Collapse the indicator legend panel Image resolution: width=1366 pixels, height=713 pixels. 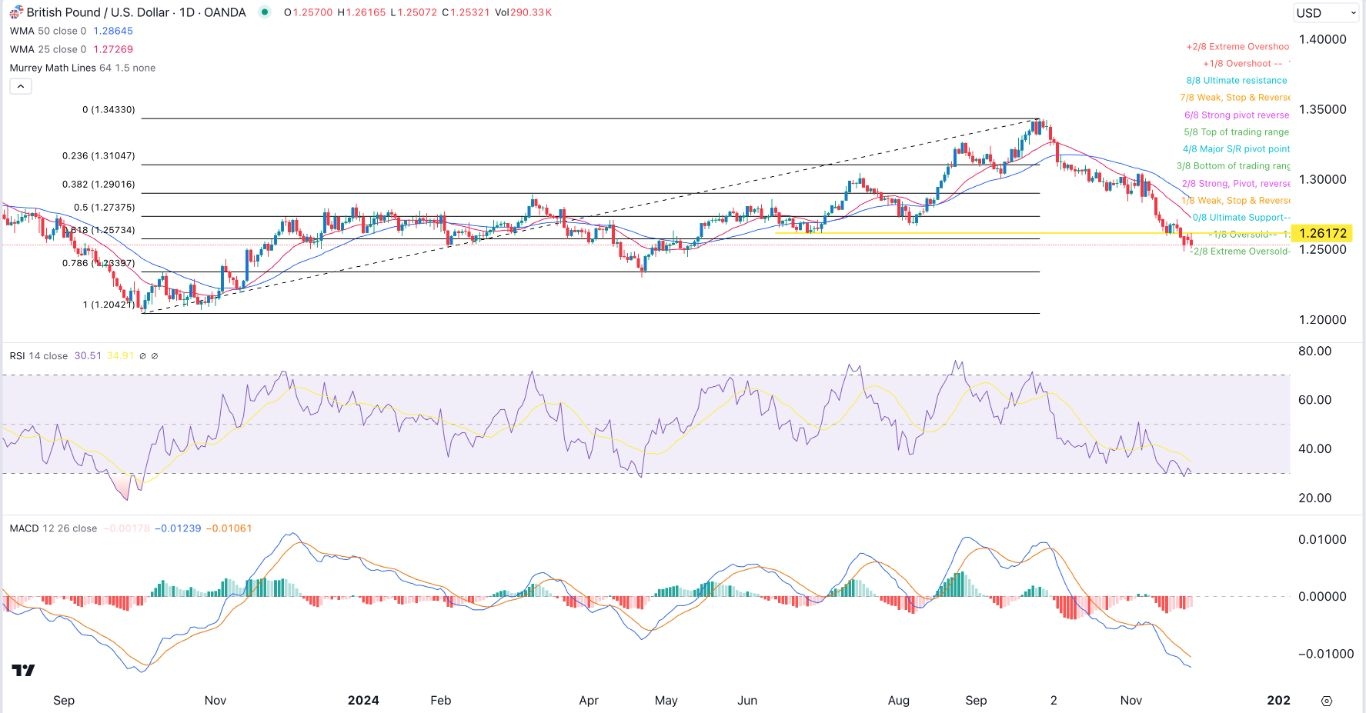pos(20,85)
